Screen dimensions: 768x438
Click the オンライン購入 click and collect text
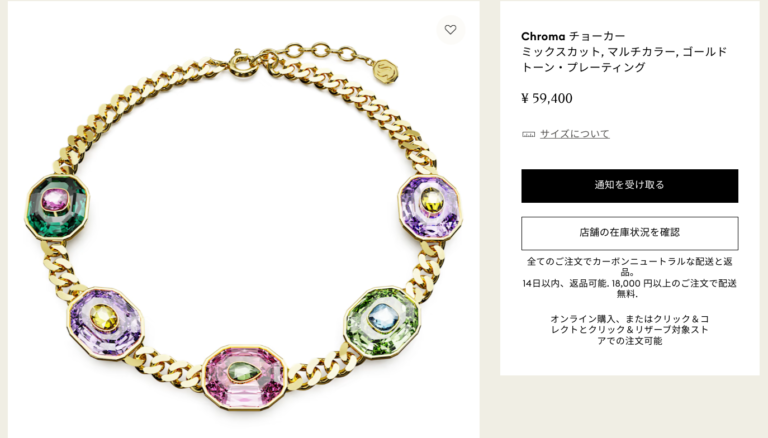pyautogui.click(x=629, y=330)
